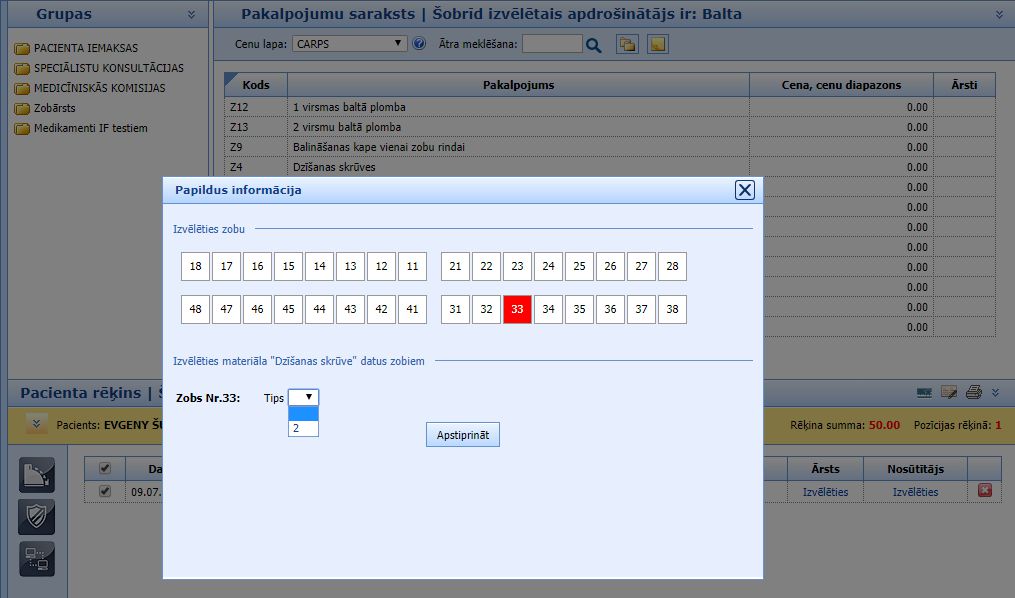Click the magnifier search icon
Screen dimensions: 1015x598
[594, 45]
